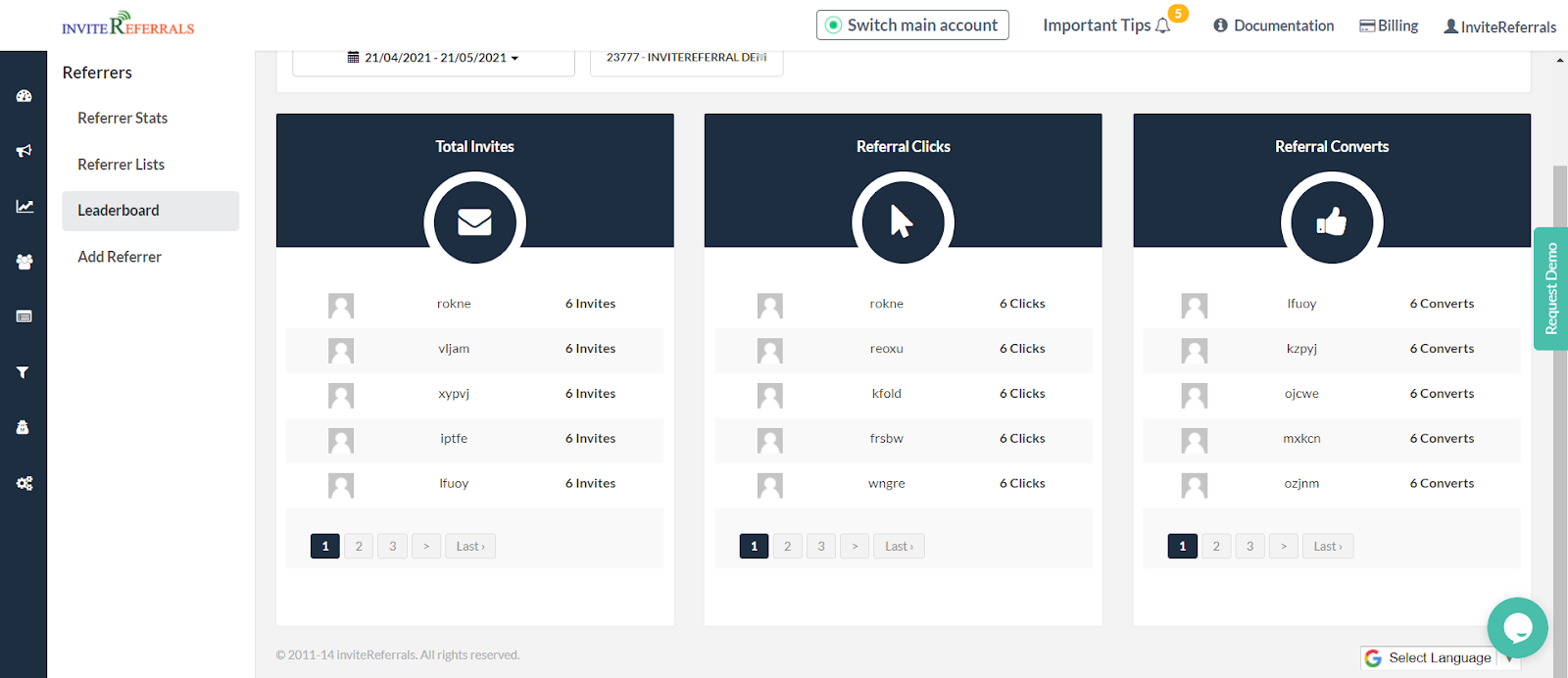Viewport: 1568px width, 678px height.
Task: Open the date range 21/04/2021 - 21/05/2021 dropdown
Action: pyautogui.click(x=433, y=59)
